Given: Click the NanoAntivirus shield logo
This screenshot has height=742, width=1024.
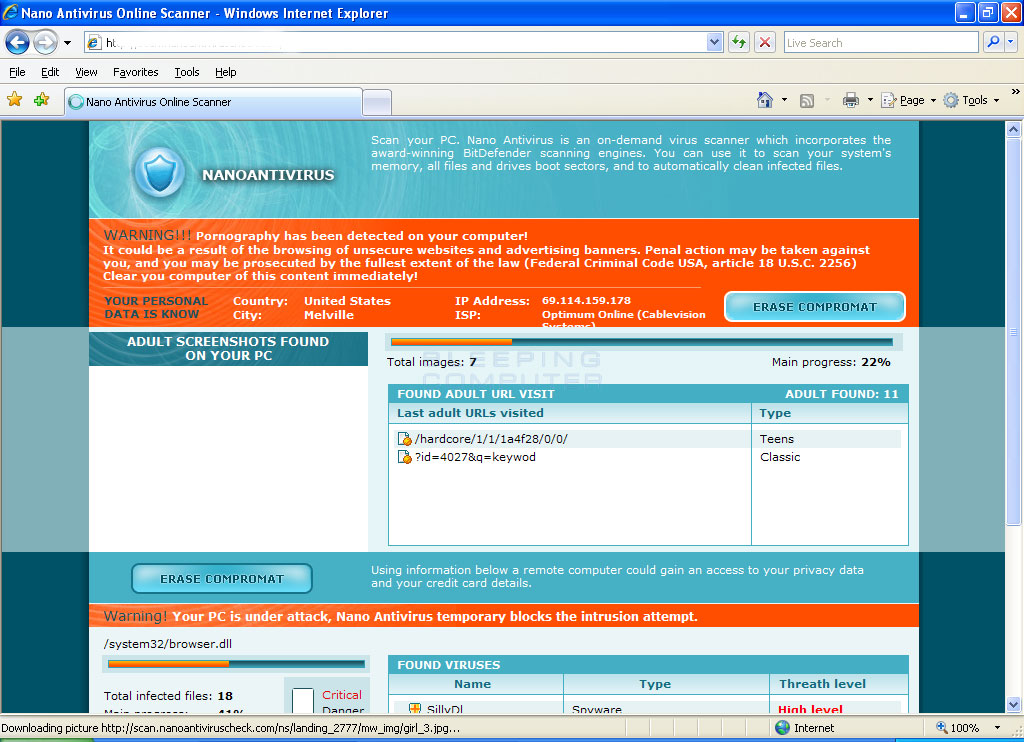Looking at the screenshot, I should [x=159, y=173].
